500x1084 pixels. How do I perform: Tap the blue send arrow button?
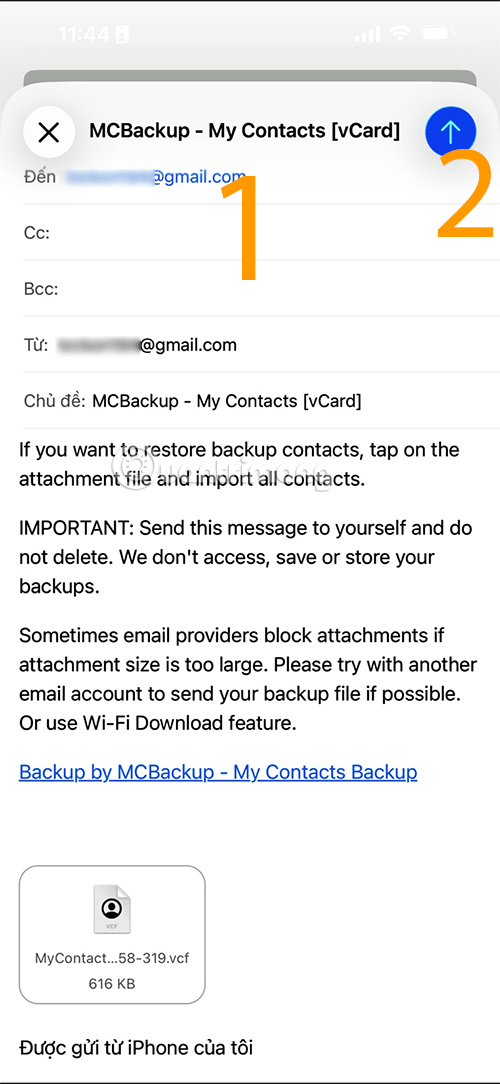(x=450, y=131)
